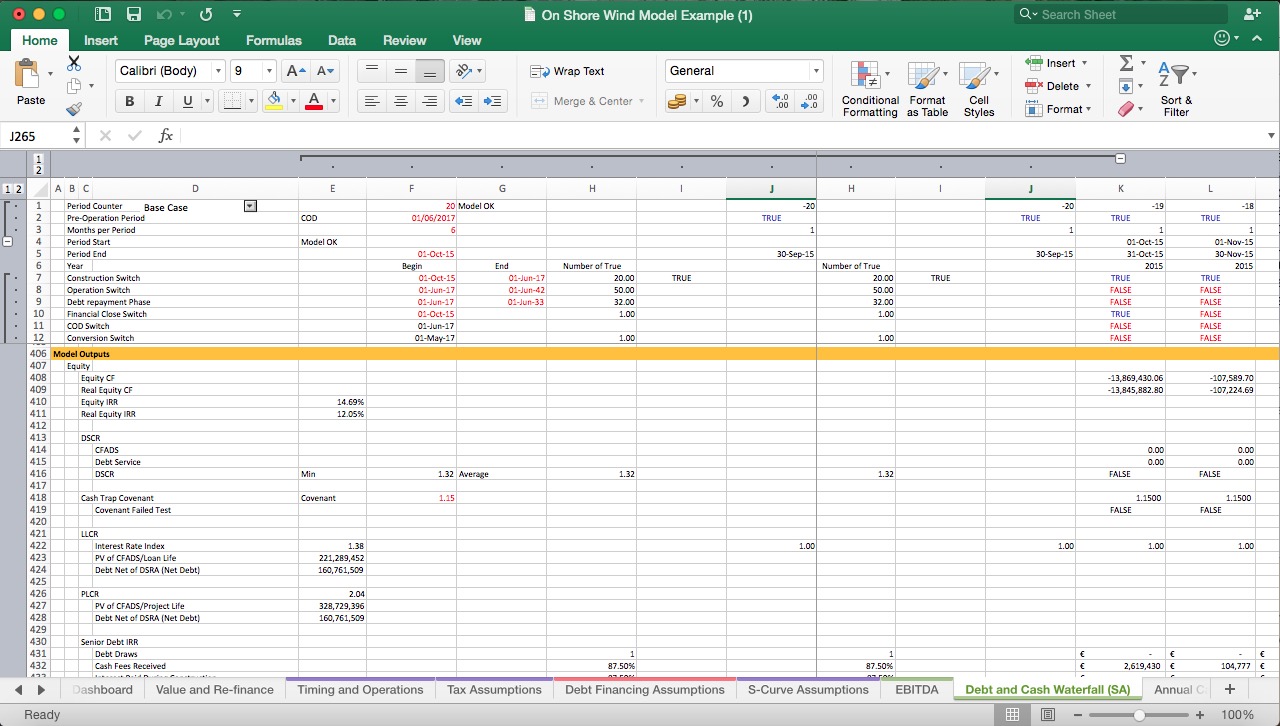
Task: Click the Redo arrow icon
Action: (x=206, y=14)
